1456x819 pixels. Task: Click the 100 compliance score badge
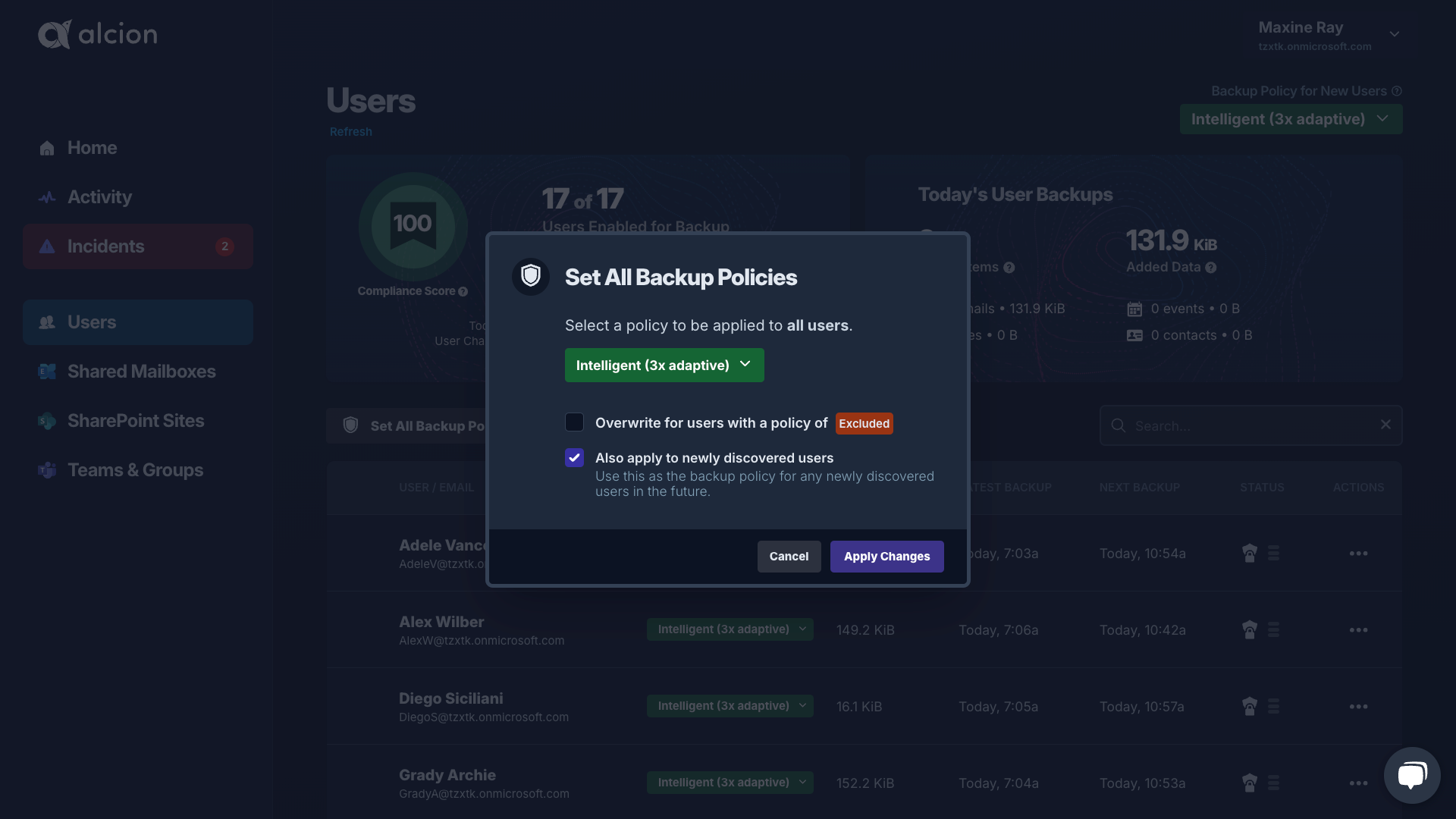click(413, 226)
